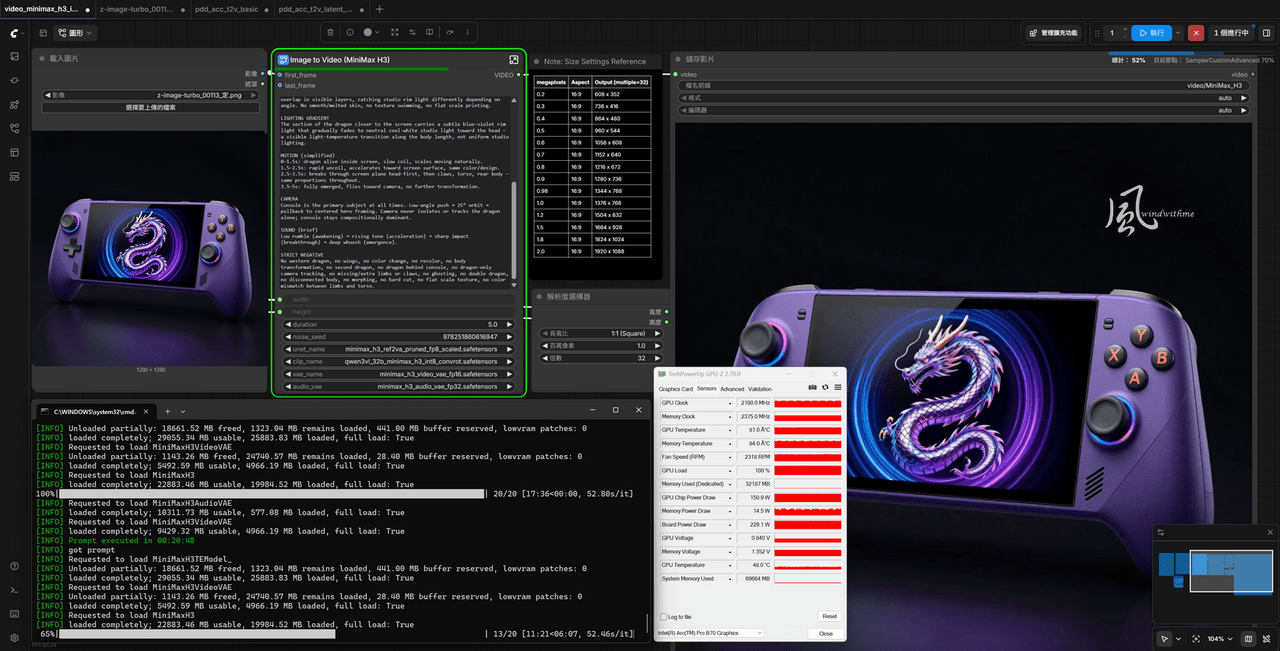Click 管理擴充功能 button
Viewport: 1280px width, 651px height.
1052,33
